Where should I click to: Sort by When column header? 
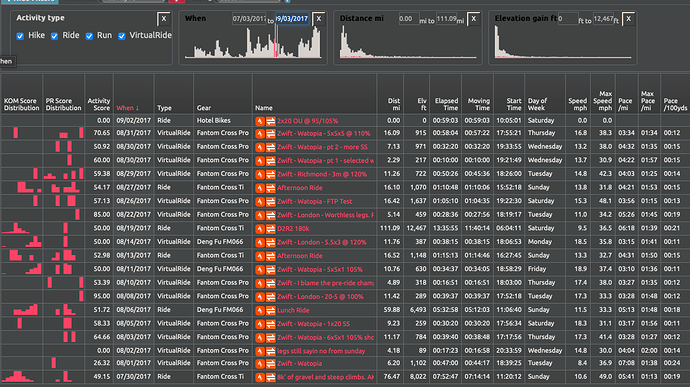click(x=127, y=108)
